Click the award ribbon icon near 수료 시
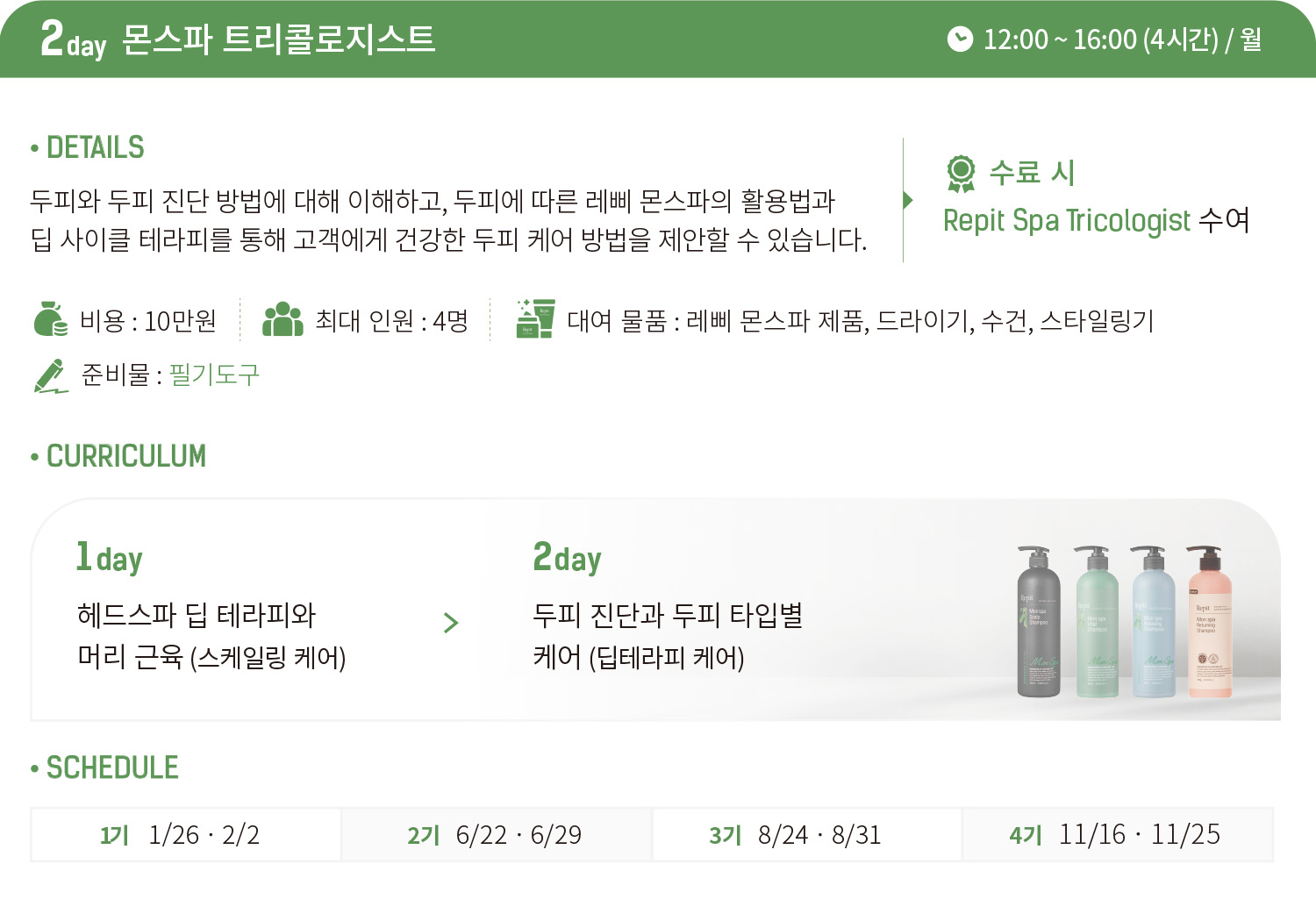The width and height of the screenshot is (1316, 921). (961, 174)
